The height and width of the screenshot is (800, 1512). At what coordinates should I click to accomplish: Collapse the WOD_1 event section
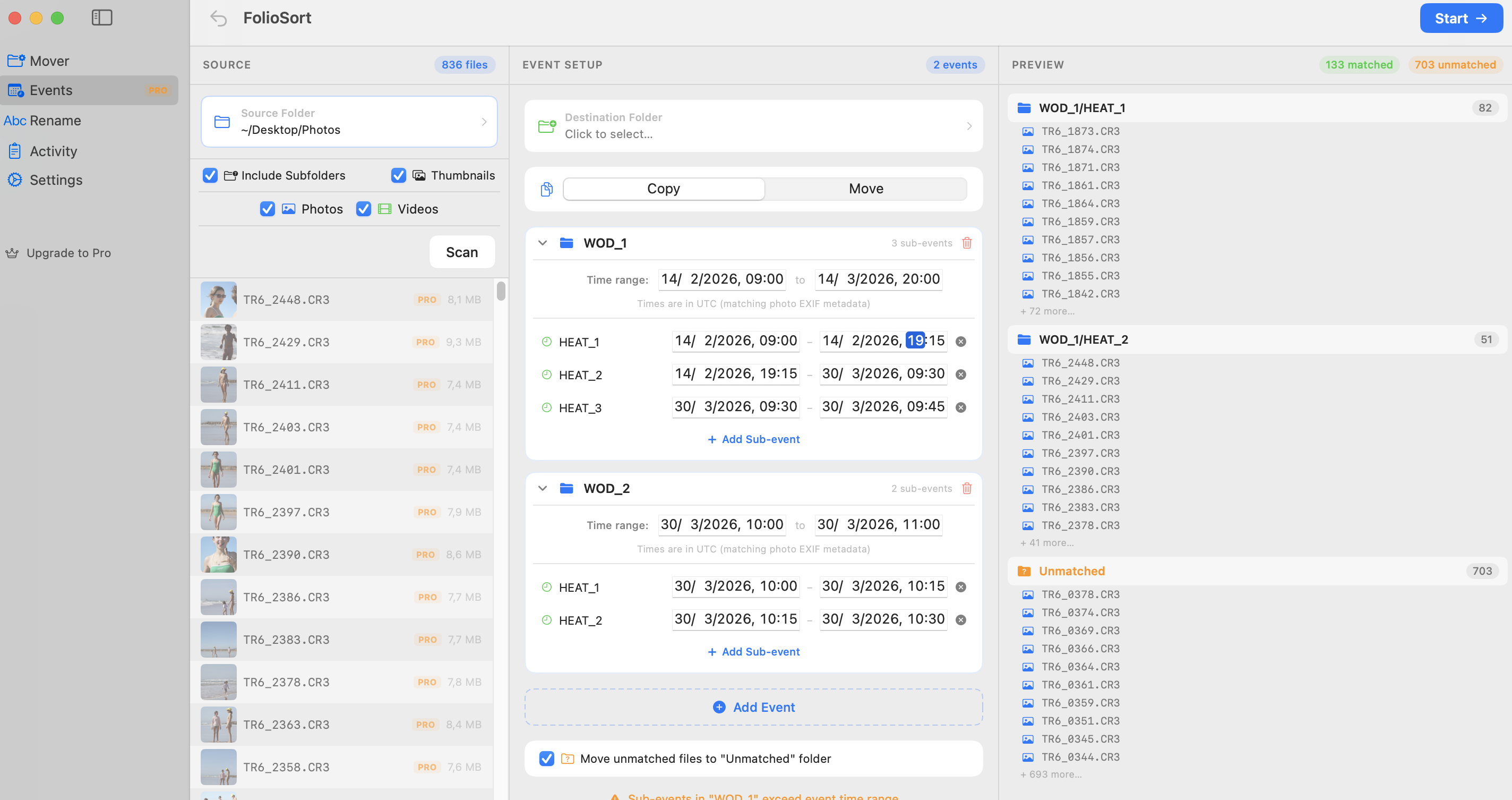pyautogui.click(x=543, y=243)
